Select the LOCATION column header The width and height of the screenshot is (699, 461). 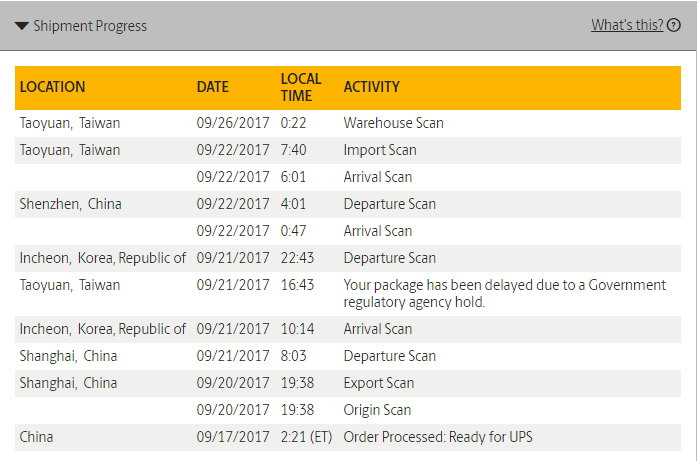pos(53,86)
